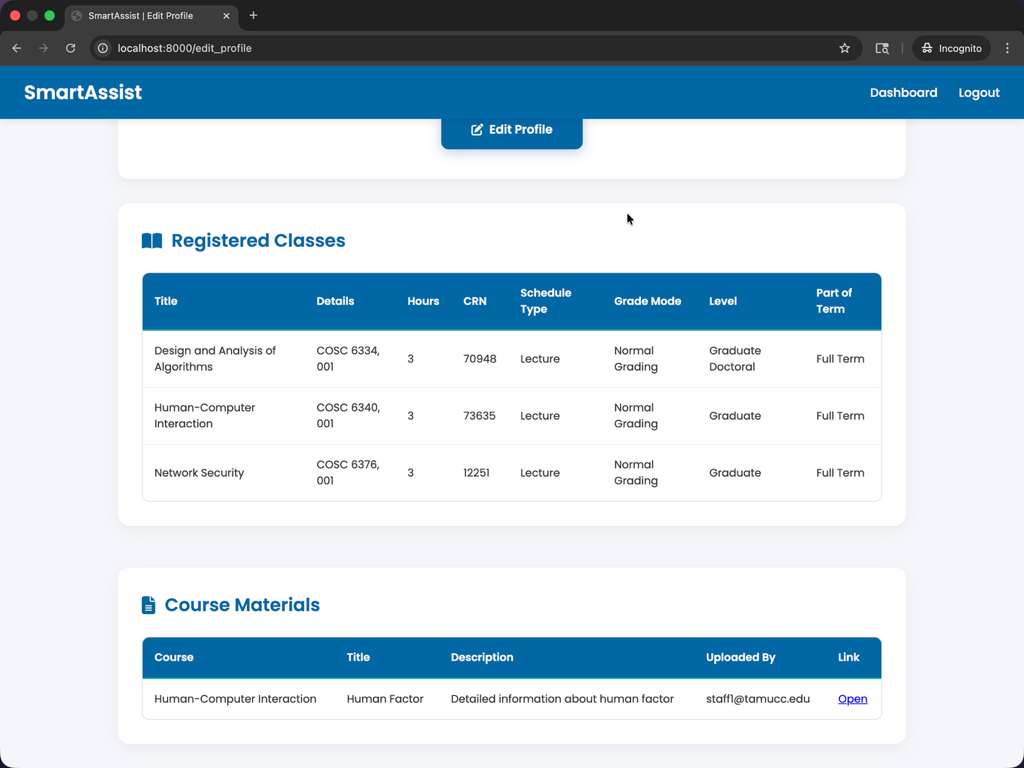Click the Incognito indicator
Screen dimensions: 1024x768
pos(951,48)
